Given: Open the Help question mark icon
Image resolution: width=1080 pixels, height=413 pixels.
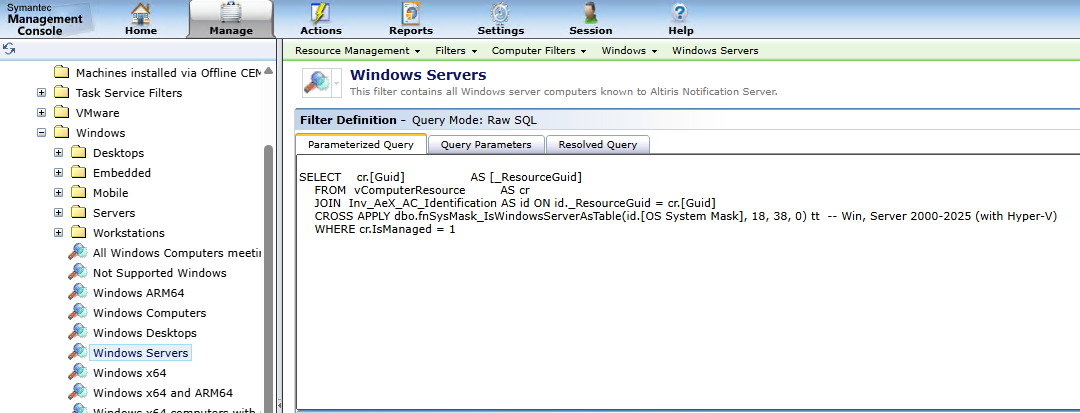Looking at the screenshot, I should pos(680,13).
